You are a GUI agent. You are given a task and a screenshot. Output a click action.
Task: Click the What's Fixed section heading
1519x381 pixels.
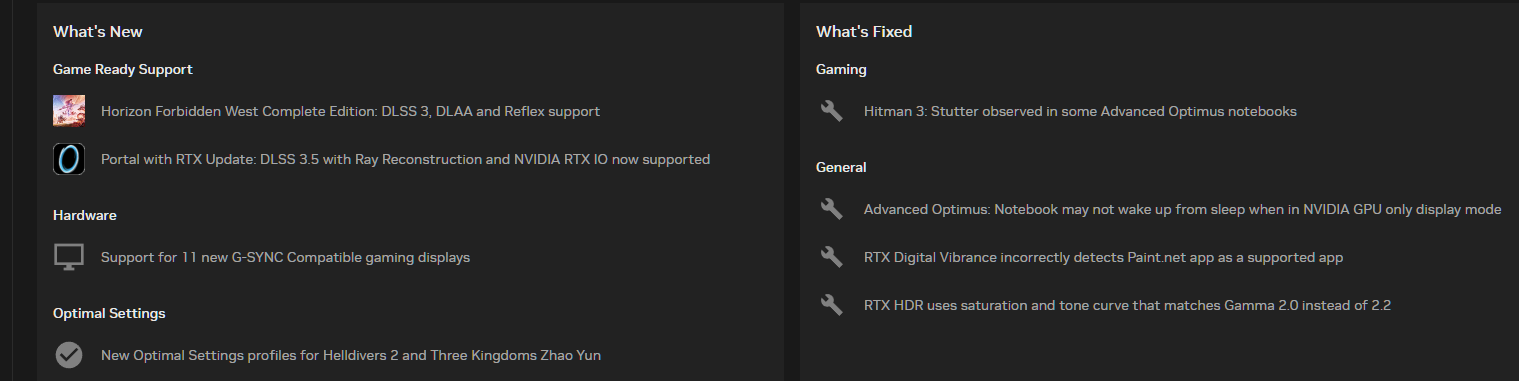click(864, 32)
